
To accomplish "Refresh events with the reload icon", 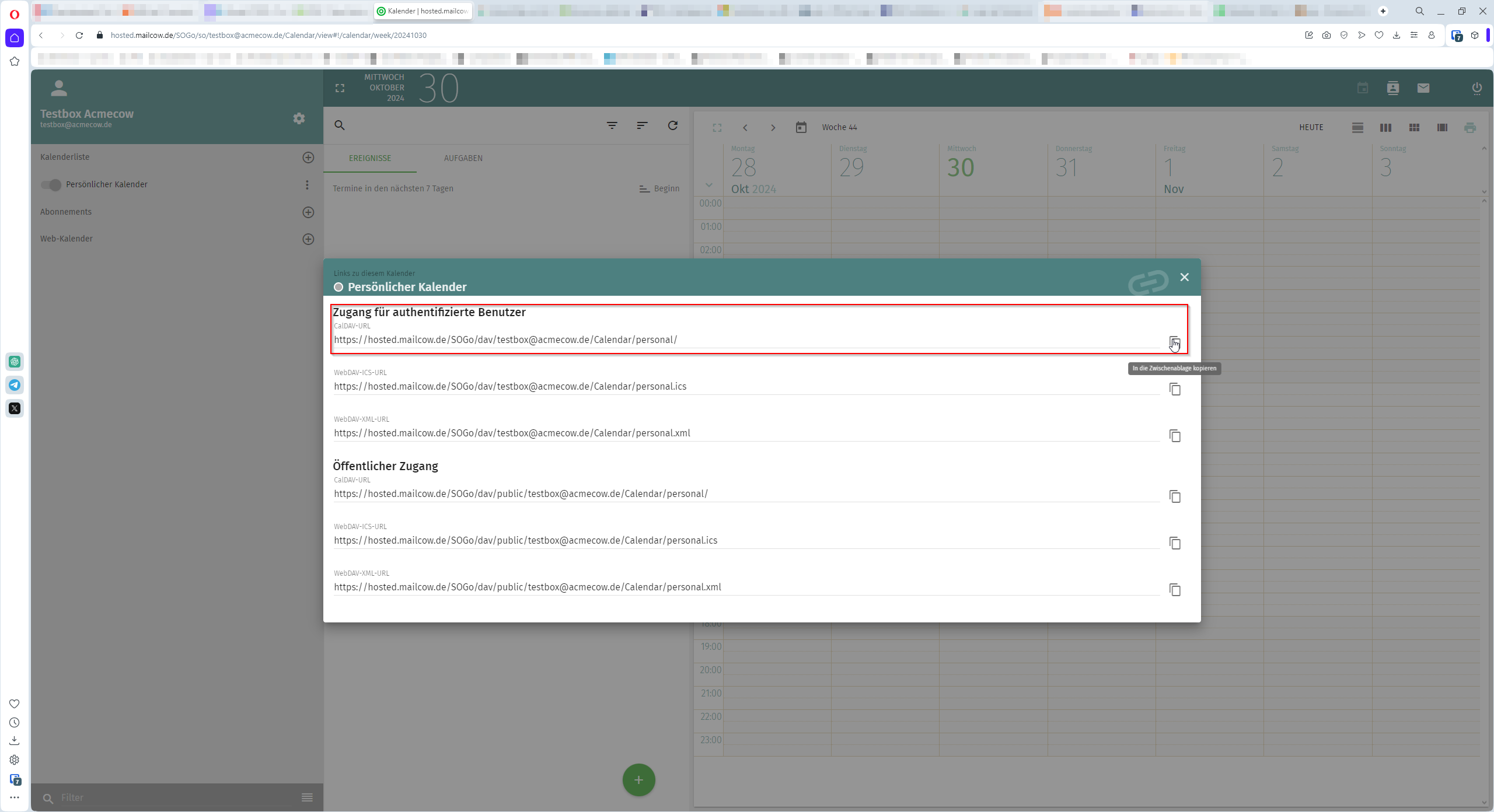I will point(672,125).
